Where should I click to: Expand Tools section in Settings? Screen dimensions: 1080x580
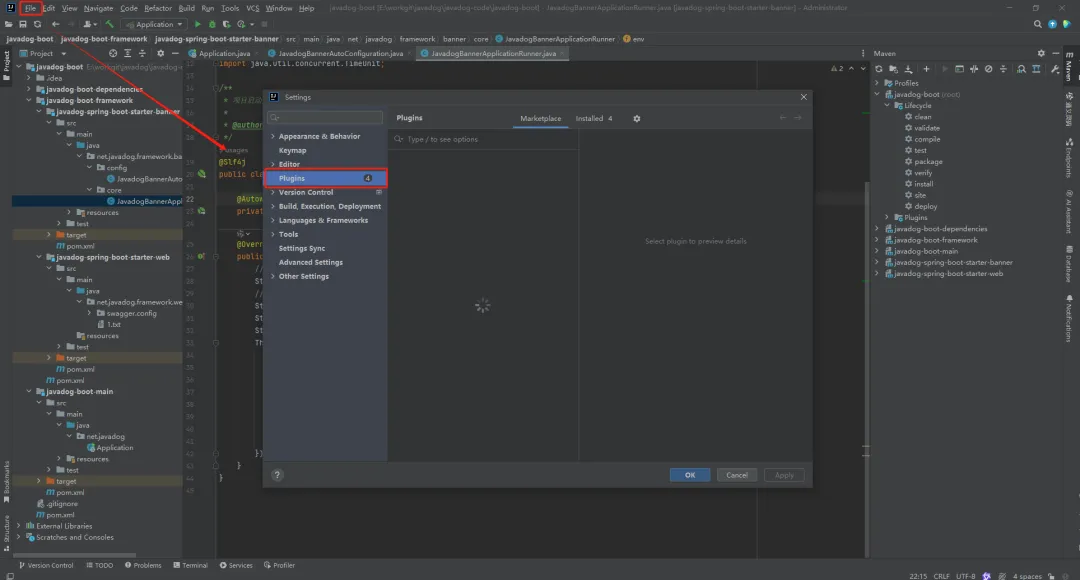pos(273,234)
